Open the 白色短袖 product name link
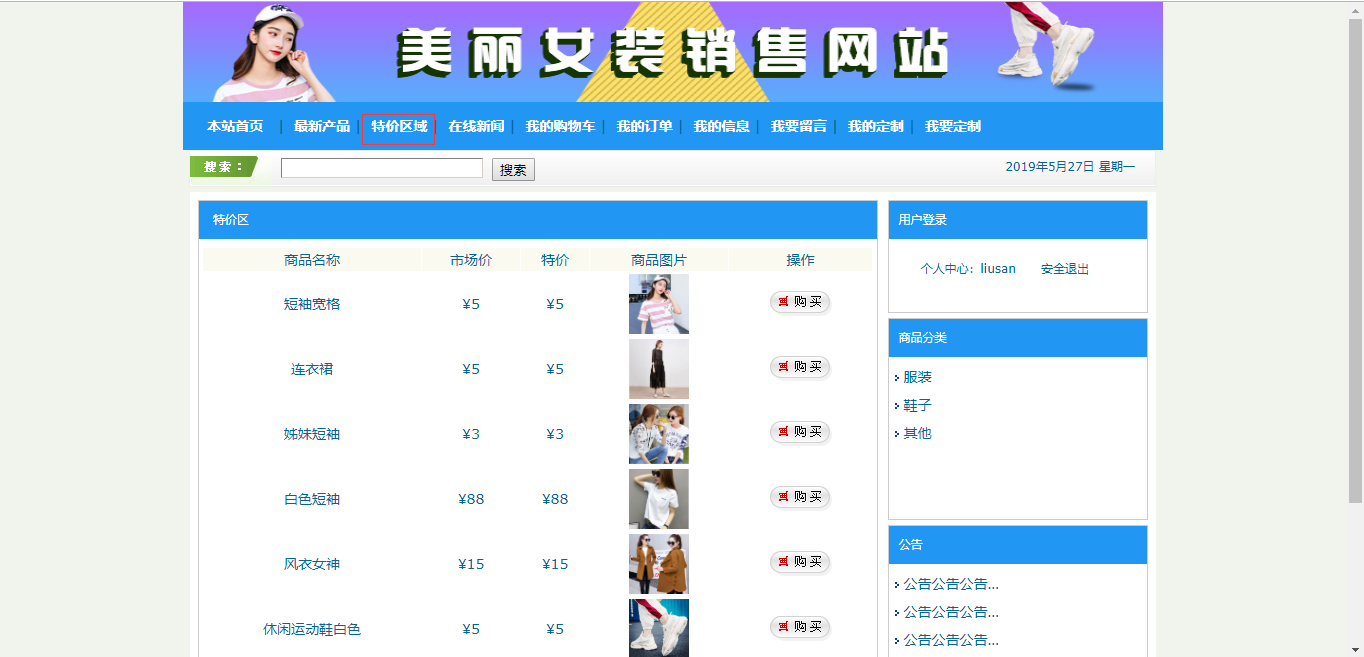The height and width of the screenshot is (657, 1364). 312,499
